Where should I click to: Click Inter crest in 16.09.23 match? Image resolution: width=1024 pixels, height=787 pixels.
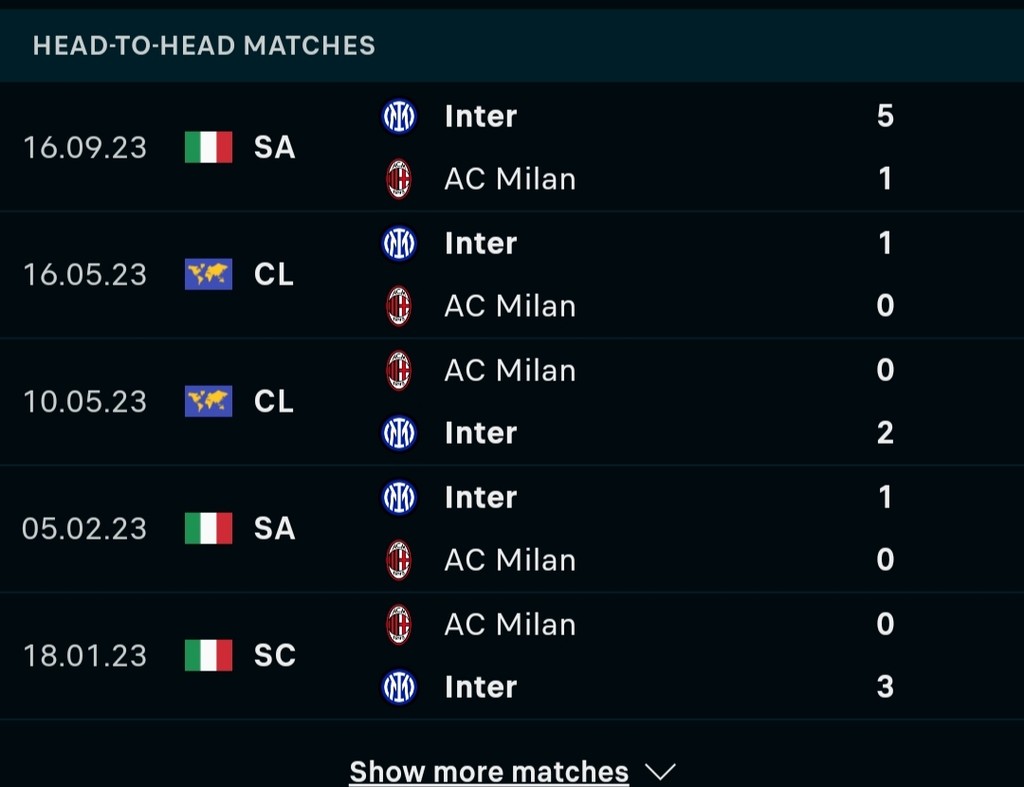399,116
